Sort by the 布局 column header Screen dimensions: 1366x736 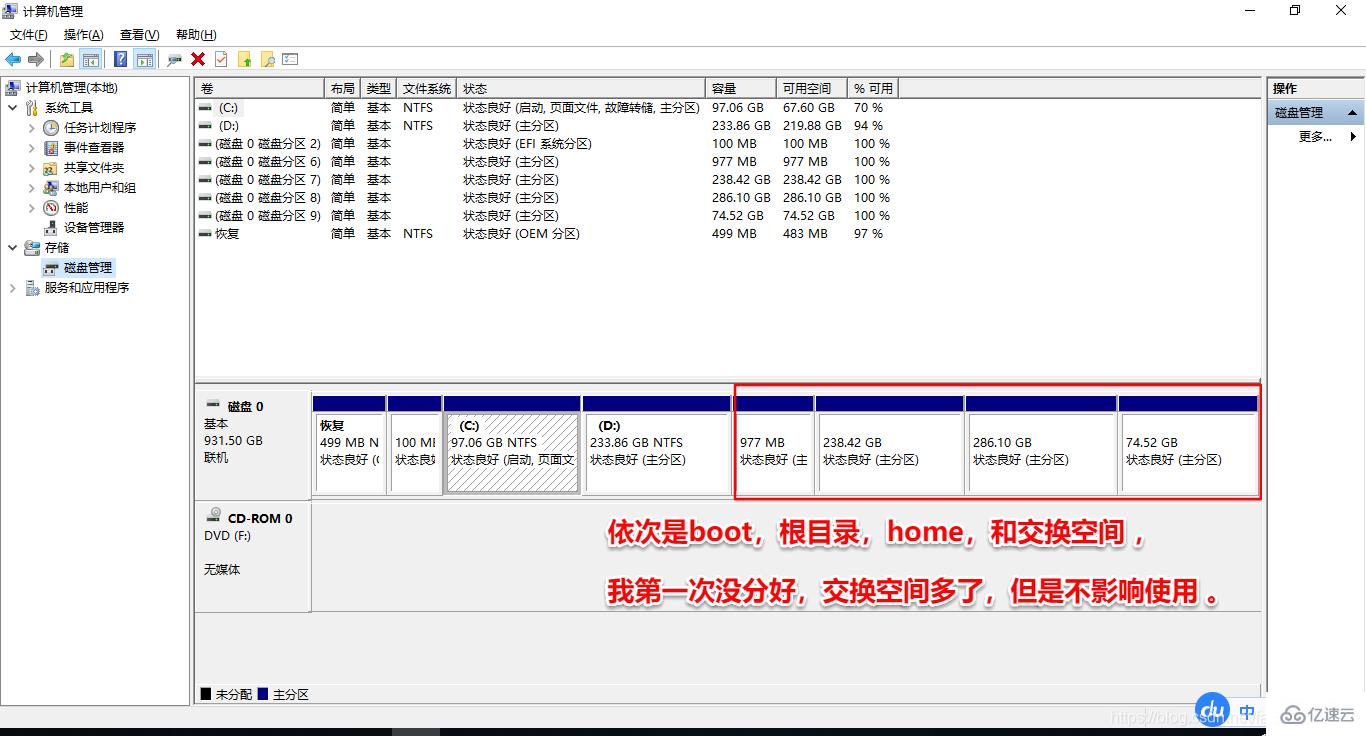343,89
